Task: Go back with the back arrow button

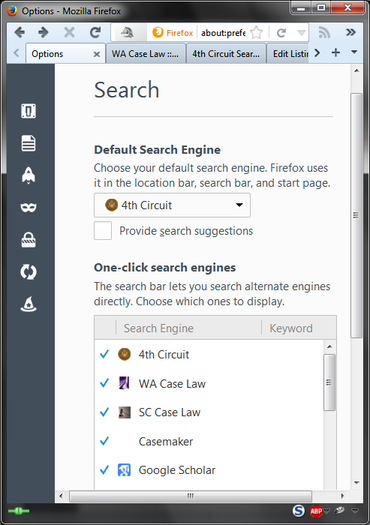Action: [x=20, y=32]
